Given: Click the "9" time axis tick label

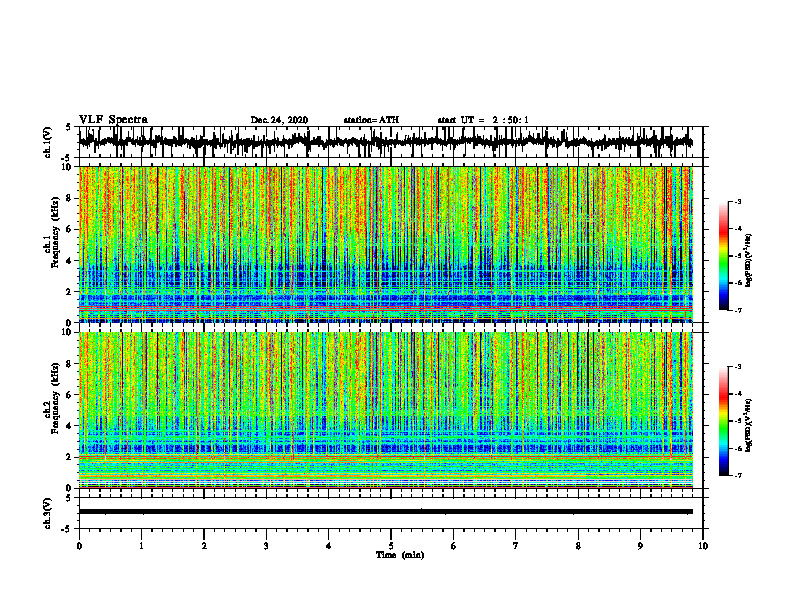Looking at the screenshot, I should [640, 546].
